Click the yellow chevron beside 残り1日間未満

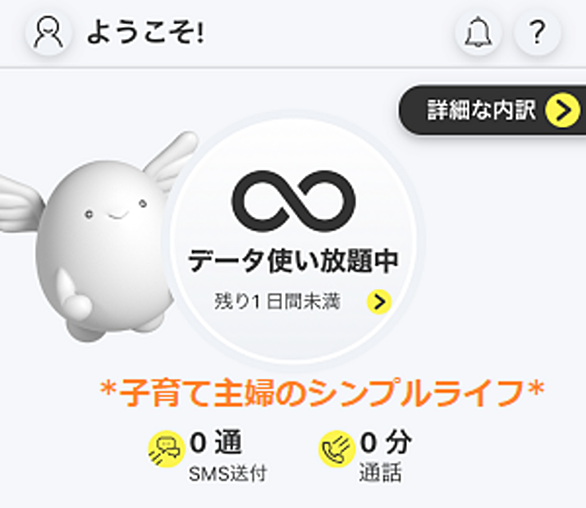[x=379, y=302]
